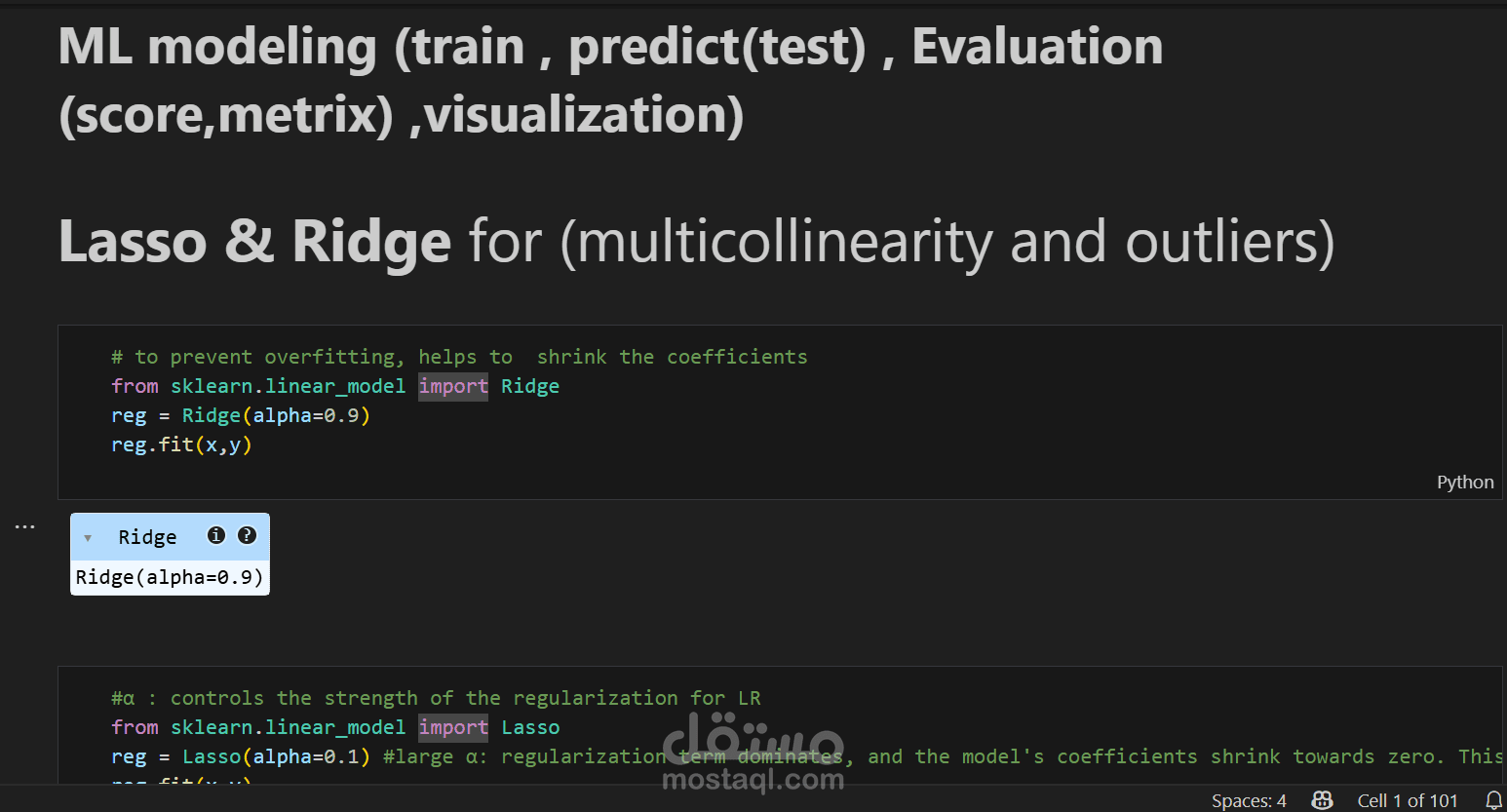This screenshot has height=812, width=1507.
Task: Collapse the Ridge estimator diagram arrow
Action: click(88, 538)
